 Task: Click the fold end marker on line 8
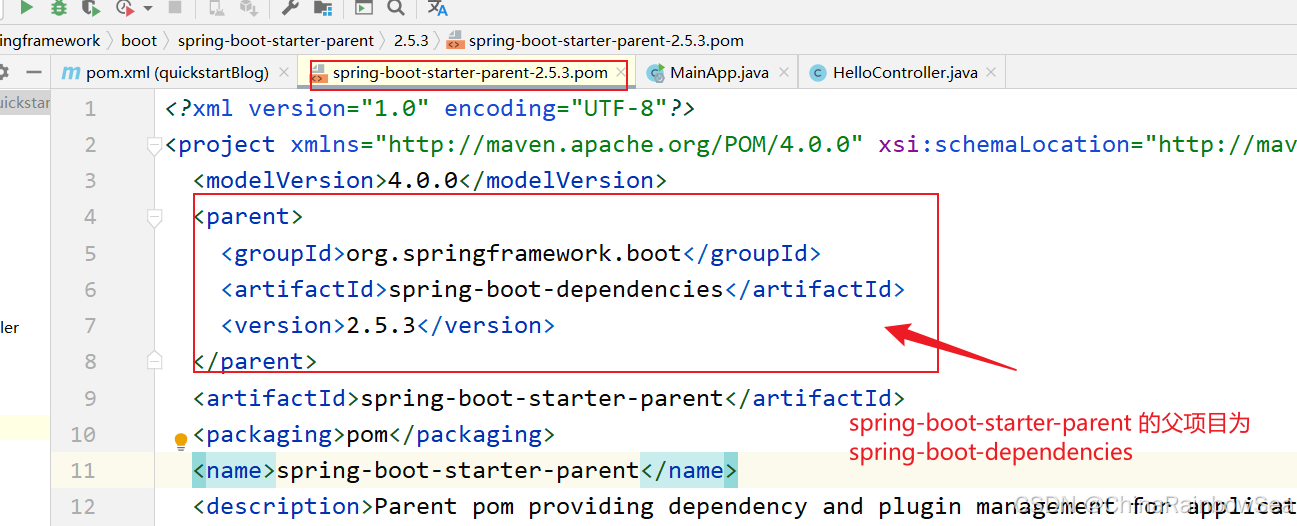pos(154,360)
